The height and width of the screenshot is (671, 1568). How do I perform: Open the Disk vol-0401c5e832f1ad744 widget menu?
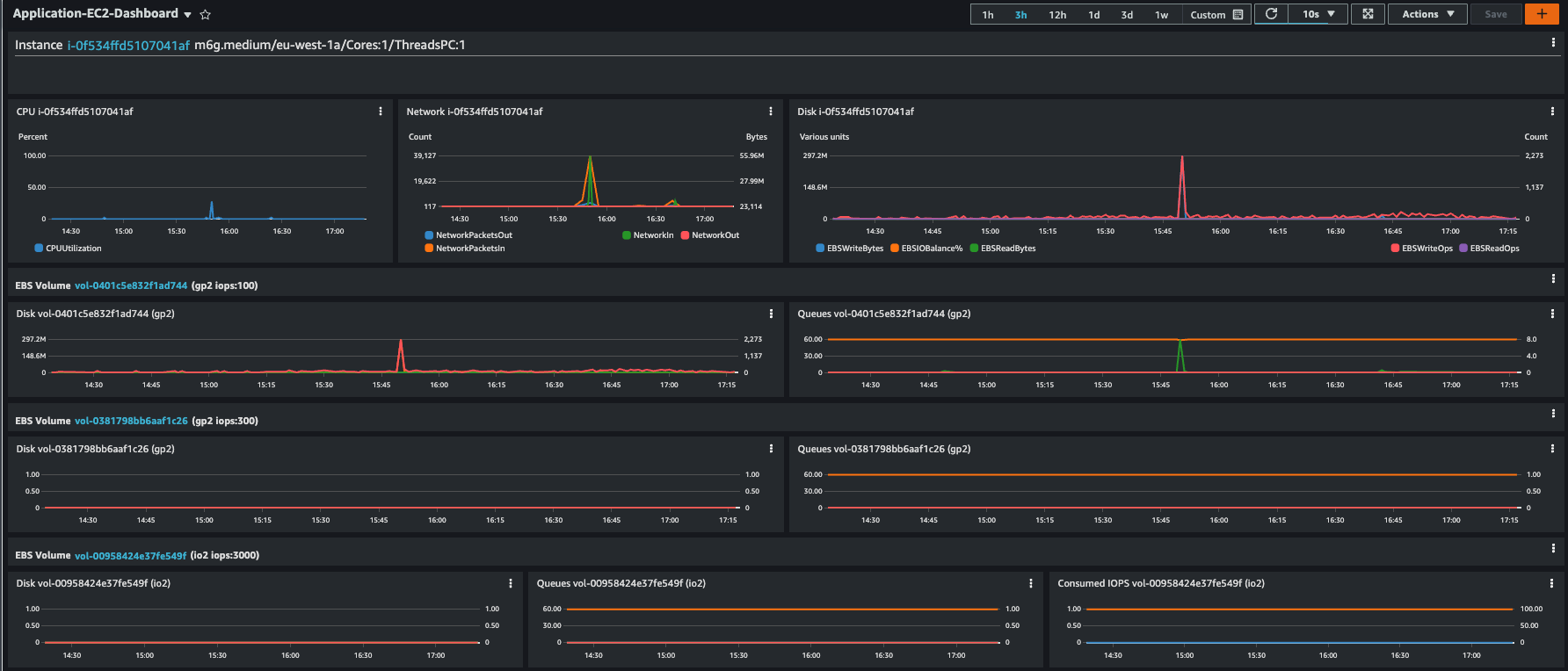(x=772, y=314)
